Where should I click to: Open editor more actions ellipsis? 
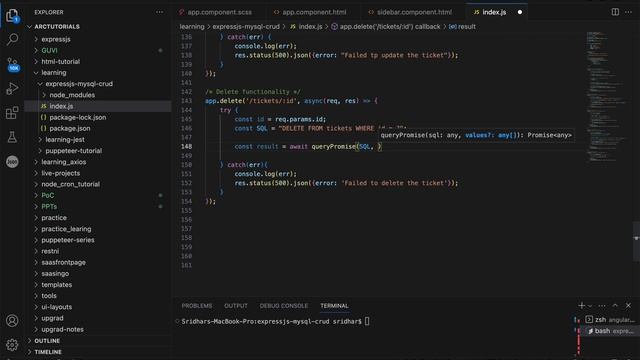[629, 12]
